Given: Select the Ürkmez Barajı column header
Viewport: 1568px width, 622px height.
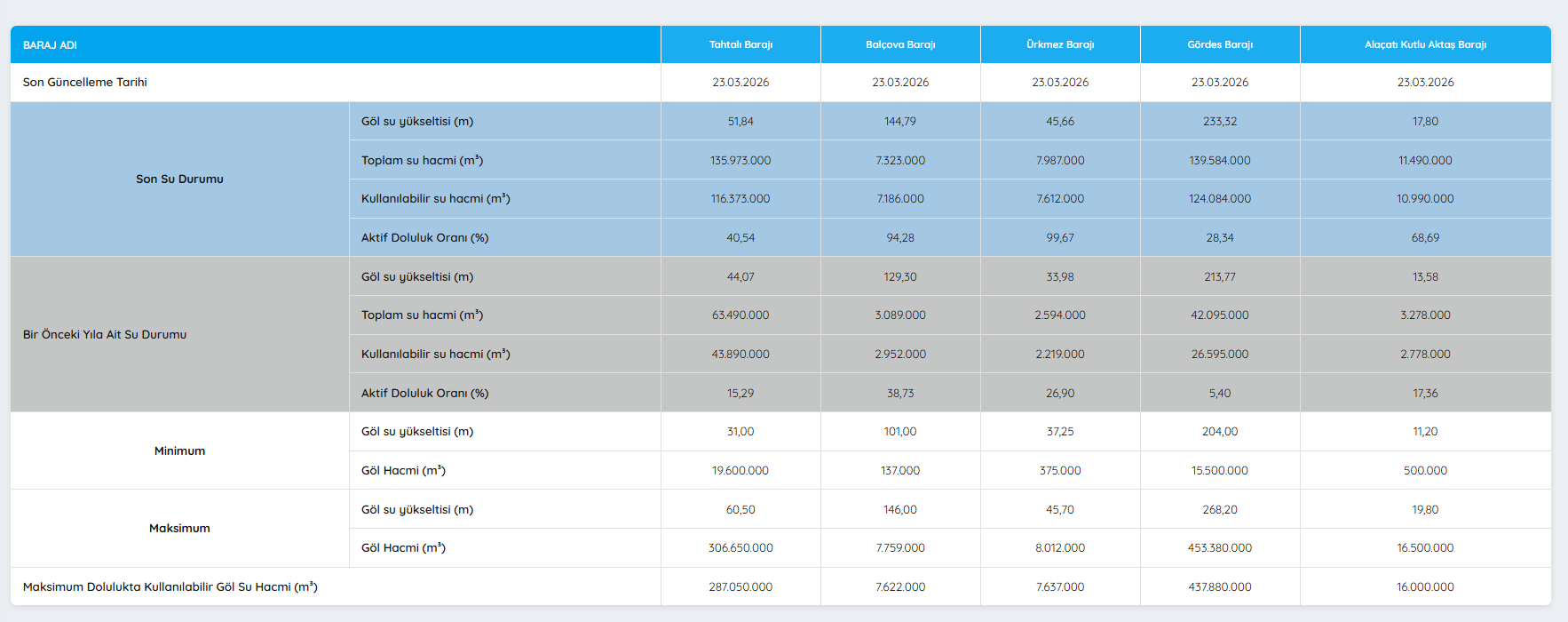Looking at the screenshot, I should click(x=1060, y=44).
